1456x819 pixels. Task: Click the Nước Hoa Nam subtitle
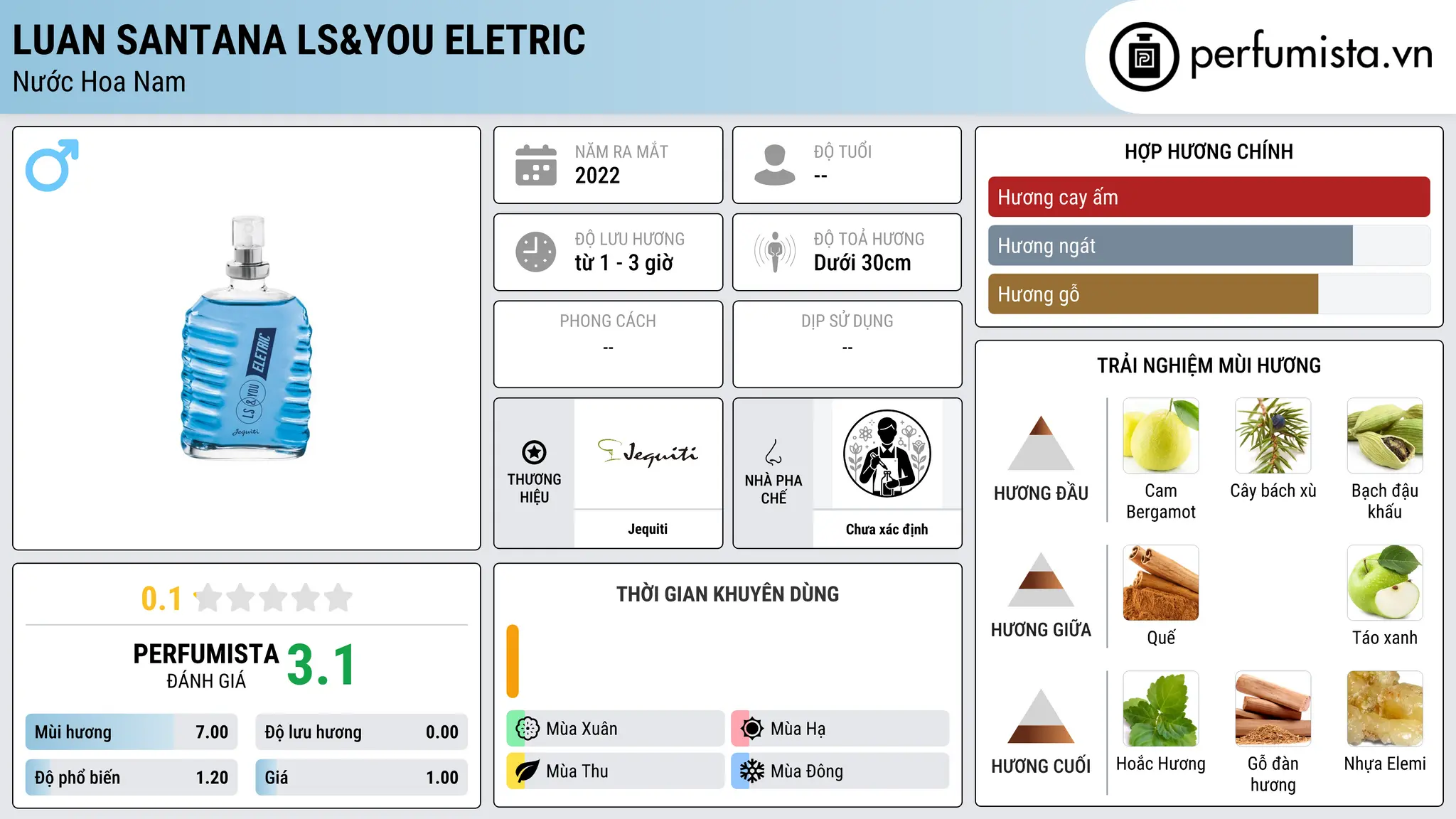100,82
